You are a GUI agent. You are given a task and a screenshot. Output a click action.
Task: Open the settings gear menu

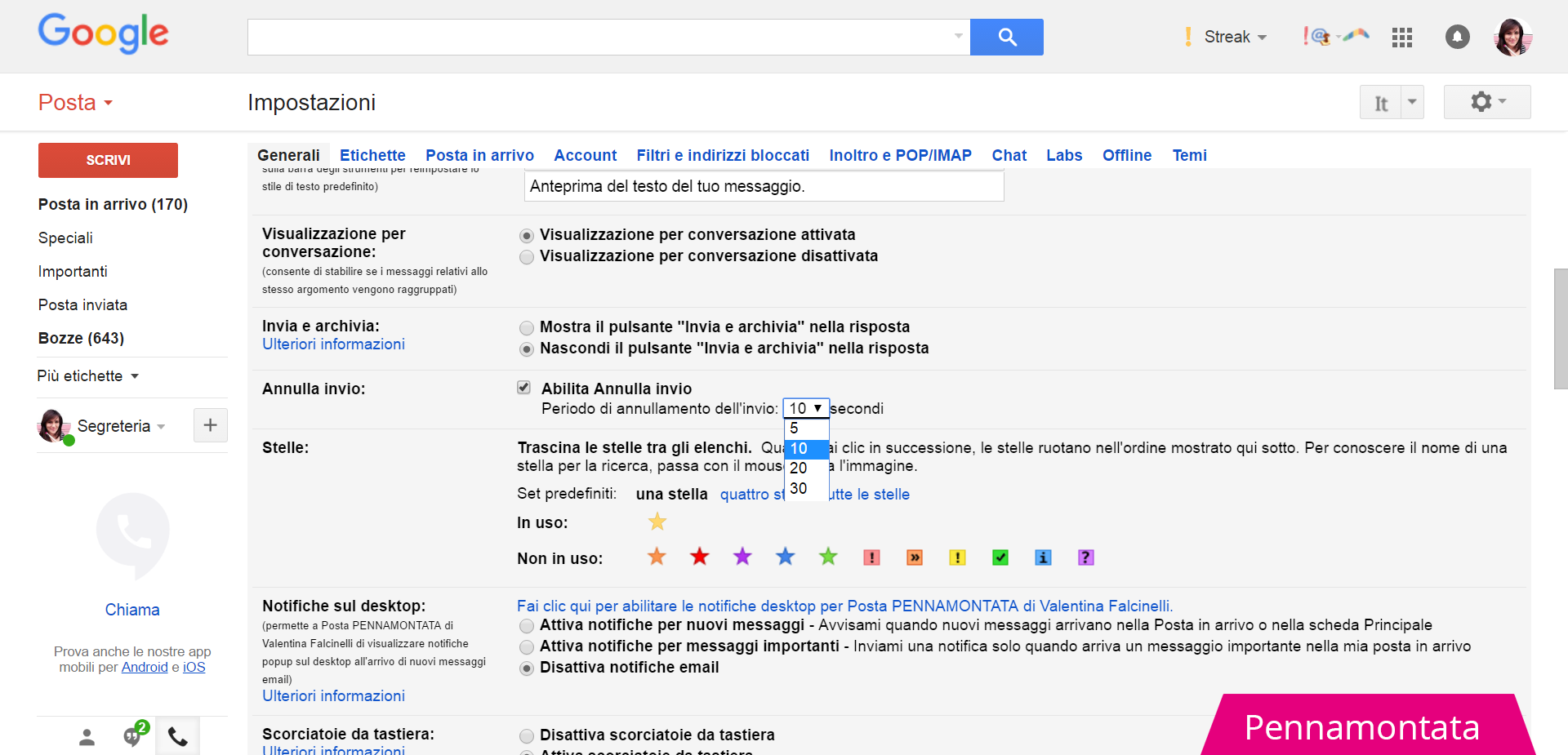tap(1486, 102)
